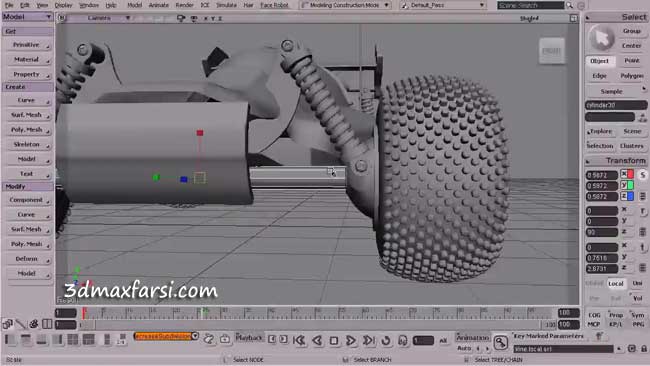Toggle Prop proportional modeling
650x366 pixels.
[616, 315]
